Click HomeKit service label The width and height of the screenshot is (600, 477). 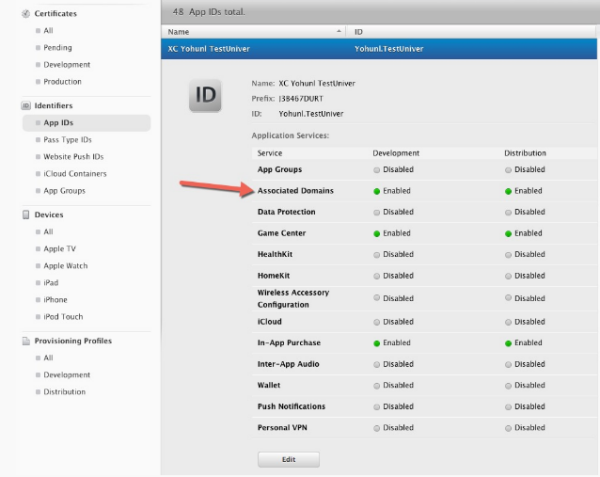click(x=274, y=275)
